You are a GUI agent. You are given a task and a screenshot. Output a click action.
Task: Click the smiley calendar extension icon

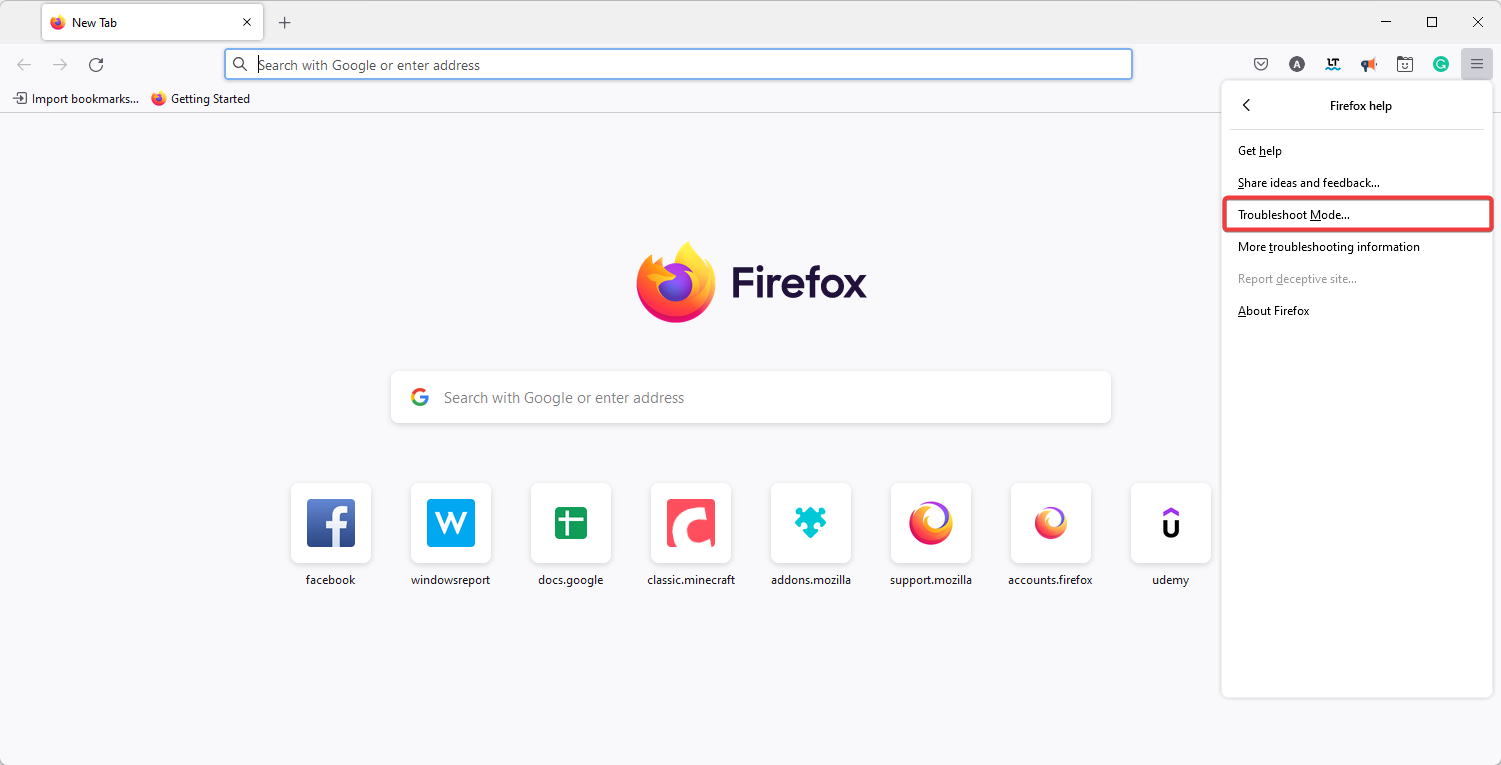[1405, 64]
